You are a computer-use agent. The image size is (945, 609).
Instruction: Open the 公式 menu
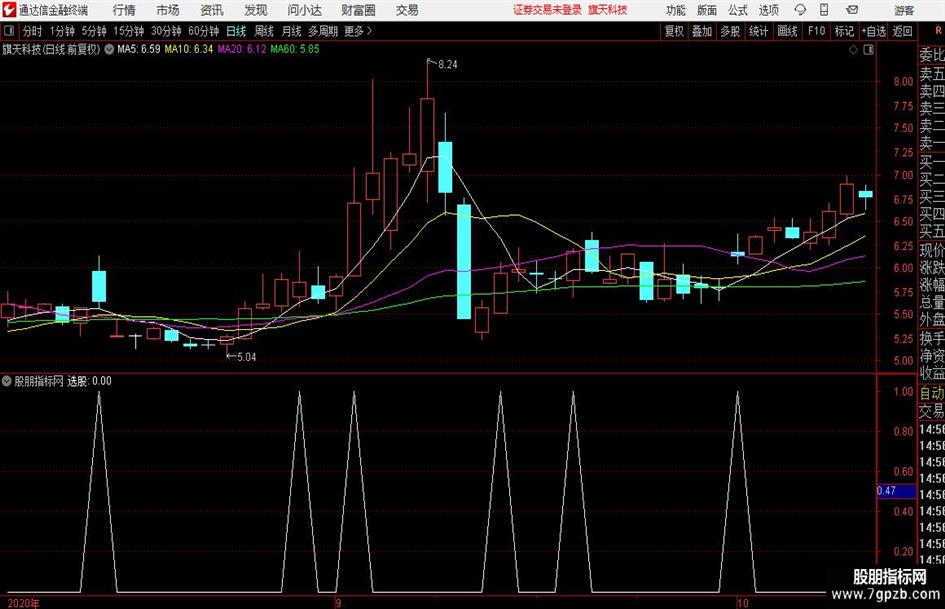tap(738, 10)
